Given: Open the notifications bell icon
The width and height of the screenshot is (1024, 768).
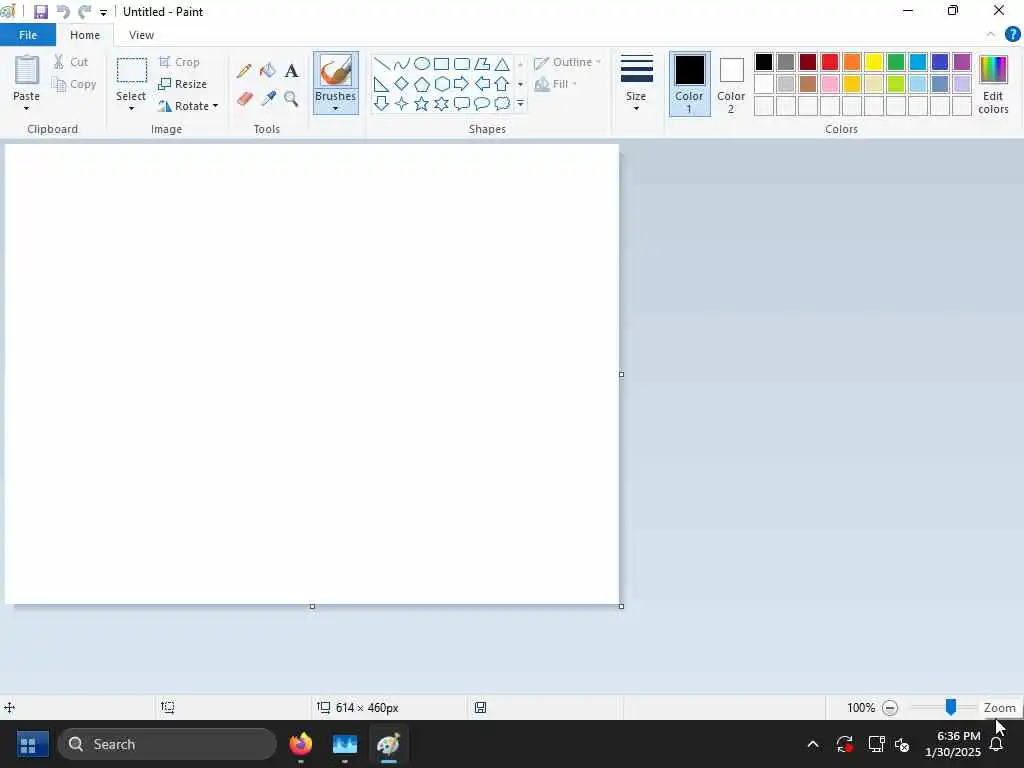Looking at the screenshot, I should [996, 744].
